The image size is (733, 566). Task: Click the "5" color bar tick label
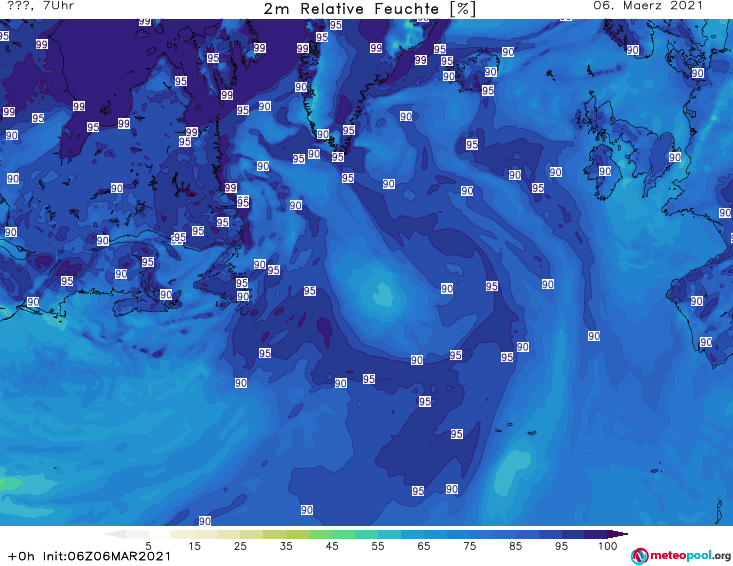point(148,546)
